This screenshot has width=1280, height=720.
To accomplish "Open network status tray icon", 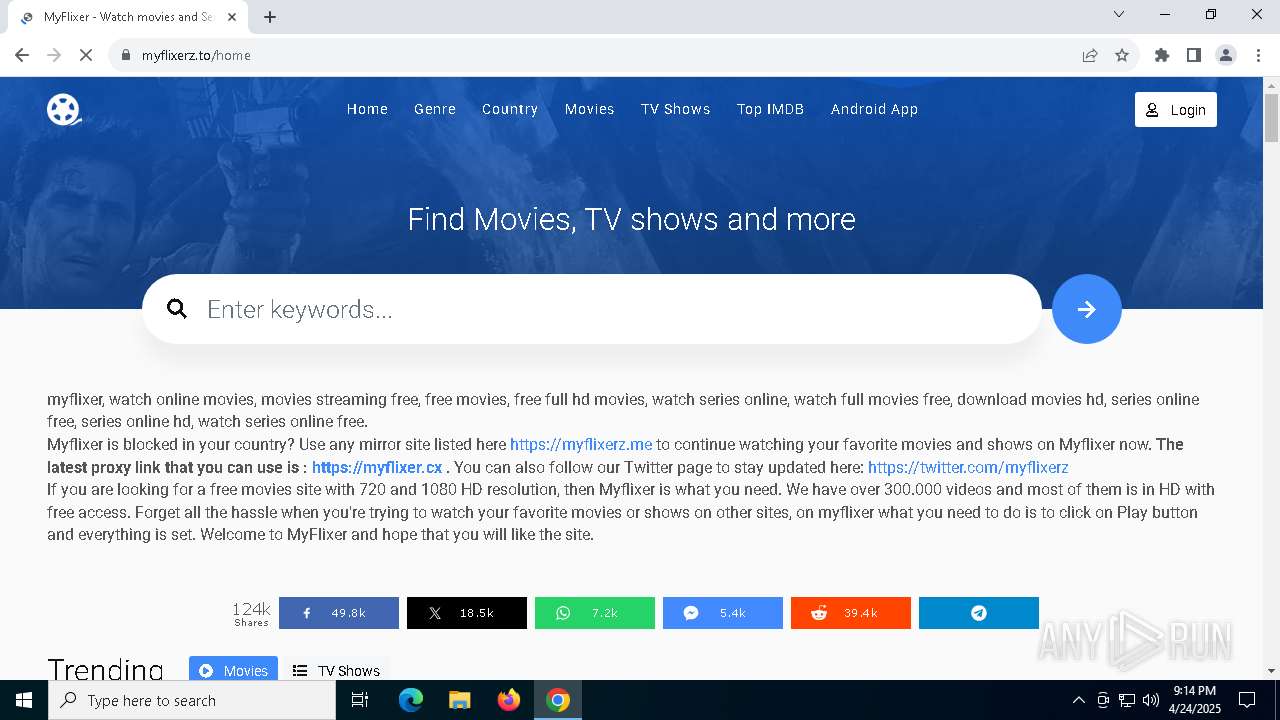I will point(1127,700).
